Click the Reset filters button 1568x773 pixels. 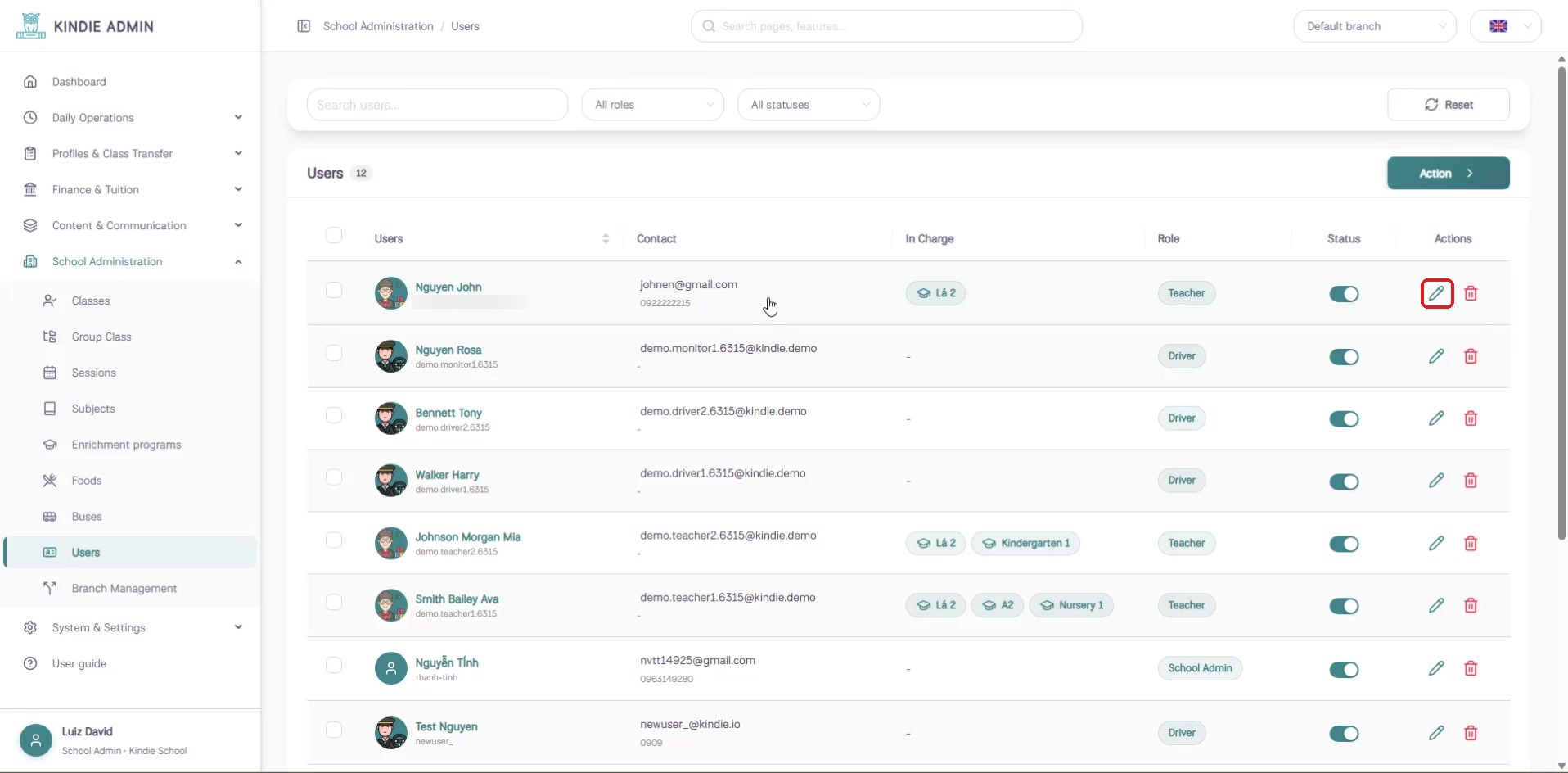click(x=1449, y=105)
